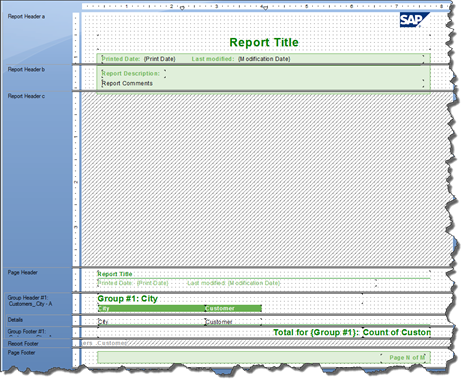This screenshot has height=384, width=467.
Task: Select the Print Date field
Action: [x=159, y=59]
